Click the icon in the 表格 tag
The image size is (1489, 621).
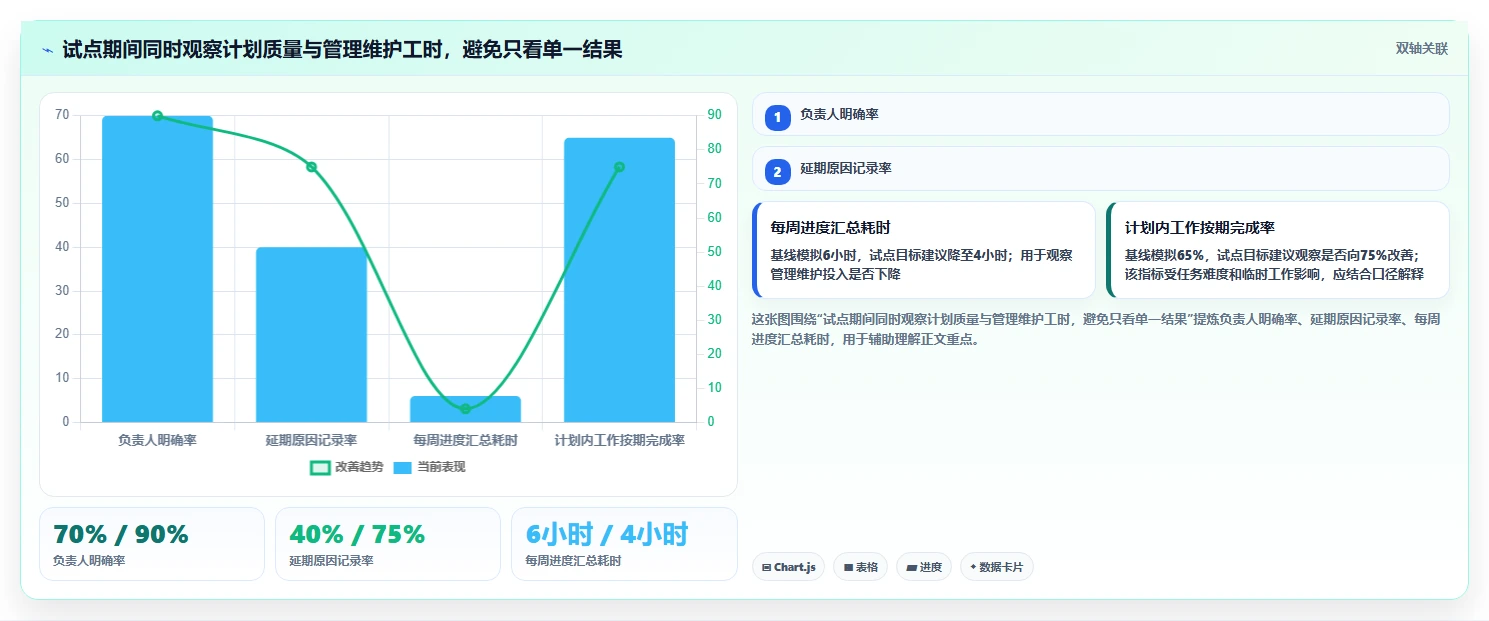(x=848, y=567)
